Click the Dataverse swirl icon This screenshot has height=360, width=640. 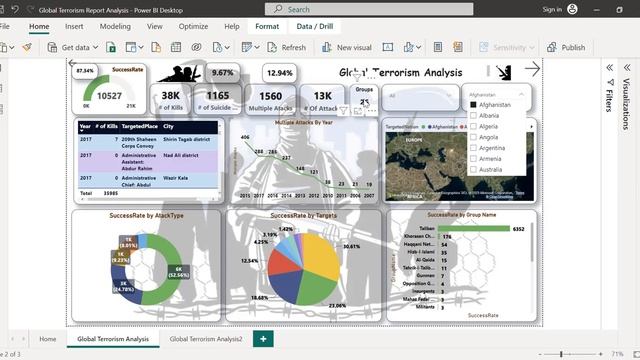pos(196,47)
